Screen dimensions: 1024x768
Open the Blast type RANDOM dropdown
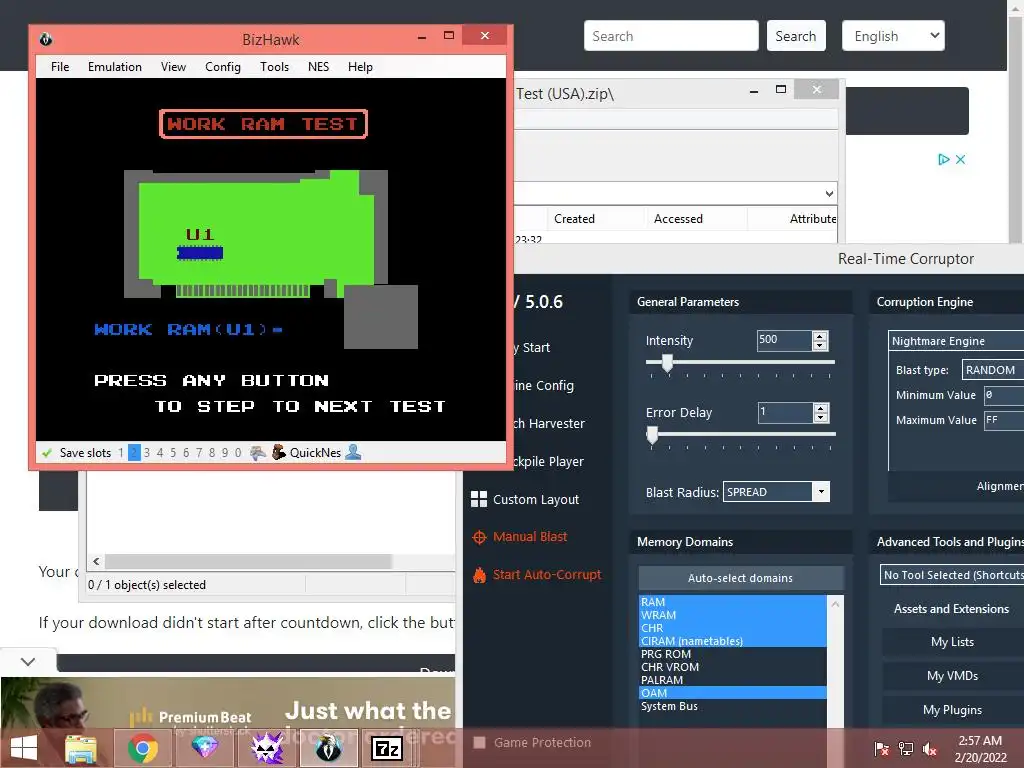(x=993, y=370)
